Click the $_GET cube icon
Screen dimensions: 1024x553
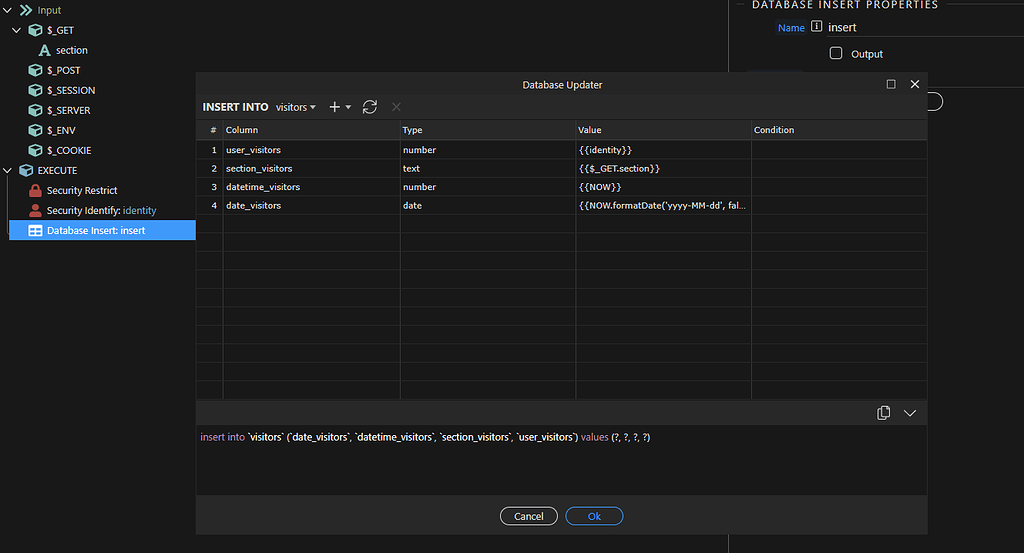(x=35, y=30)
